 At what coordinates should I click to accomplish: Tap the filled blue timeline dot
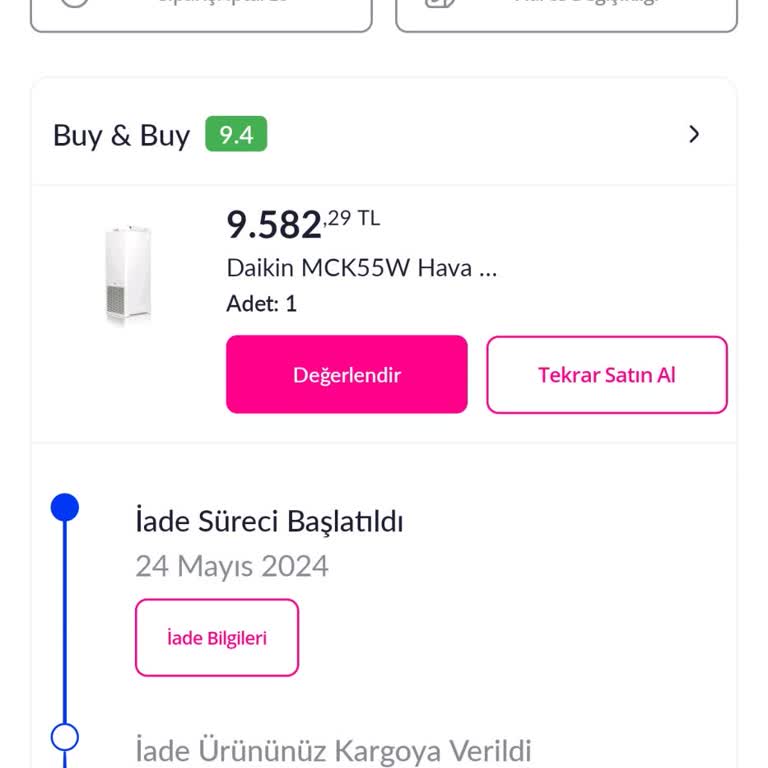[65, 508]
